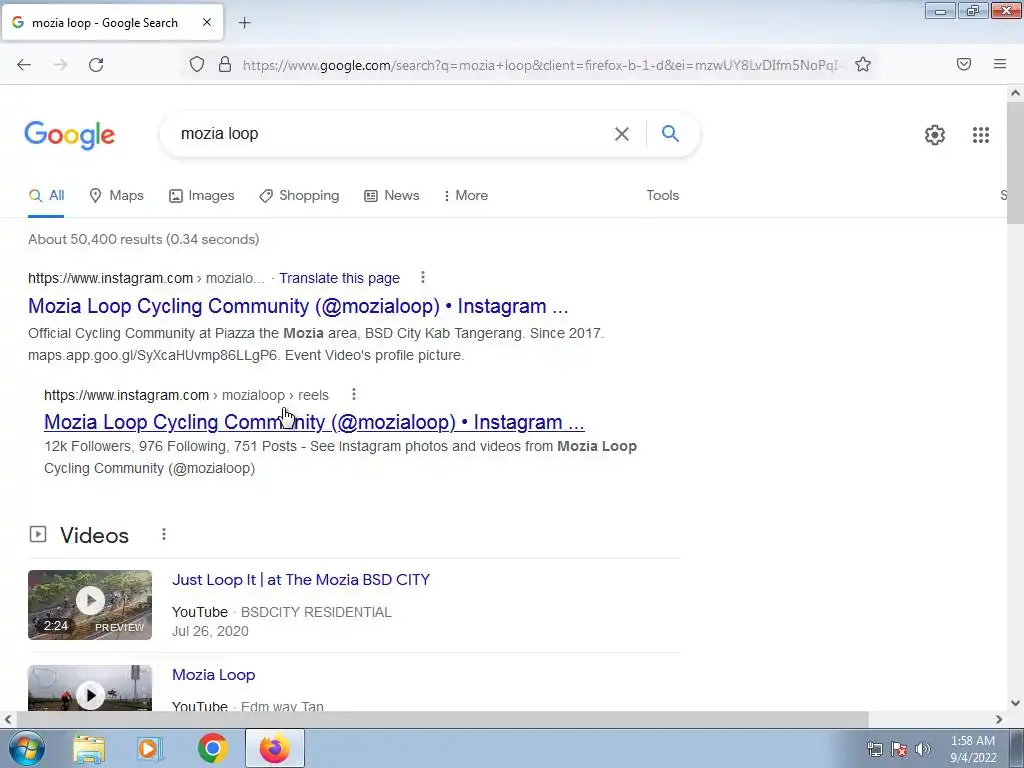
Task: Click the browser address bar URL
Action: [x=542, y=65]
